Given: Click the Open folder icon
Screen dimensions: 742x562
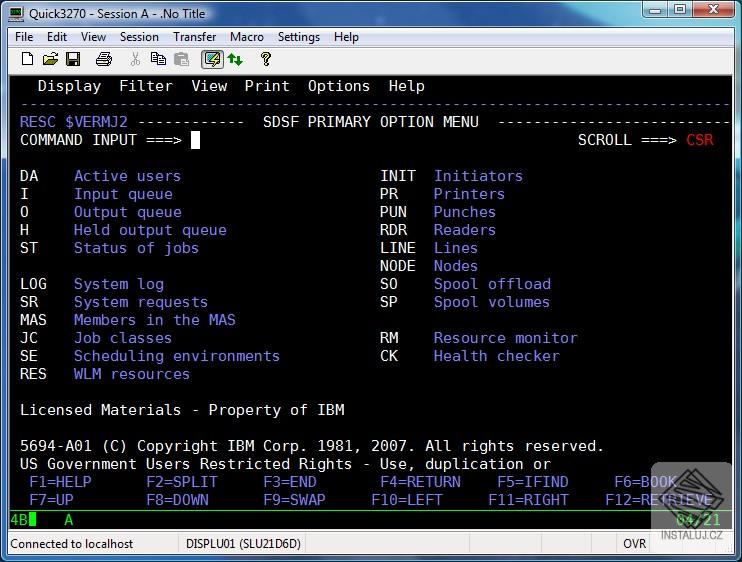Looking at the screenshot, I should point(50,60).
